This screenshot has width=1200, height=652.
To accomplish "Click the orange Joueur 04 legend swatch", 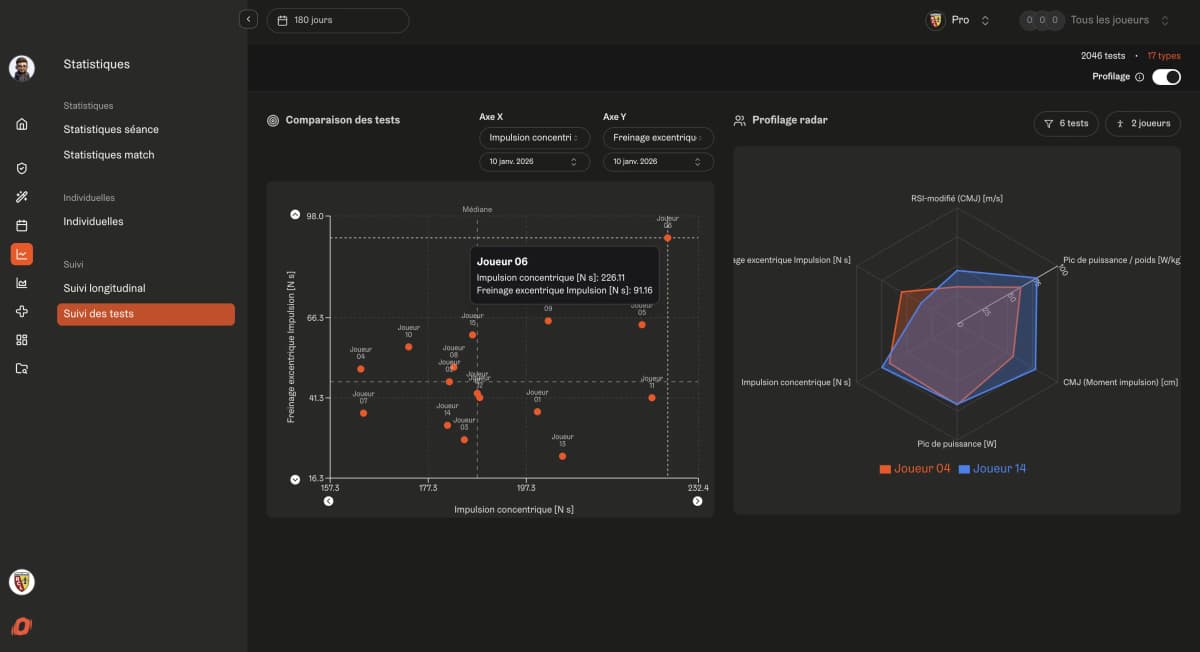I will click(885, 469).
